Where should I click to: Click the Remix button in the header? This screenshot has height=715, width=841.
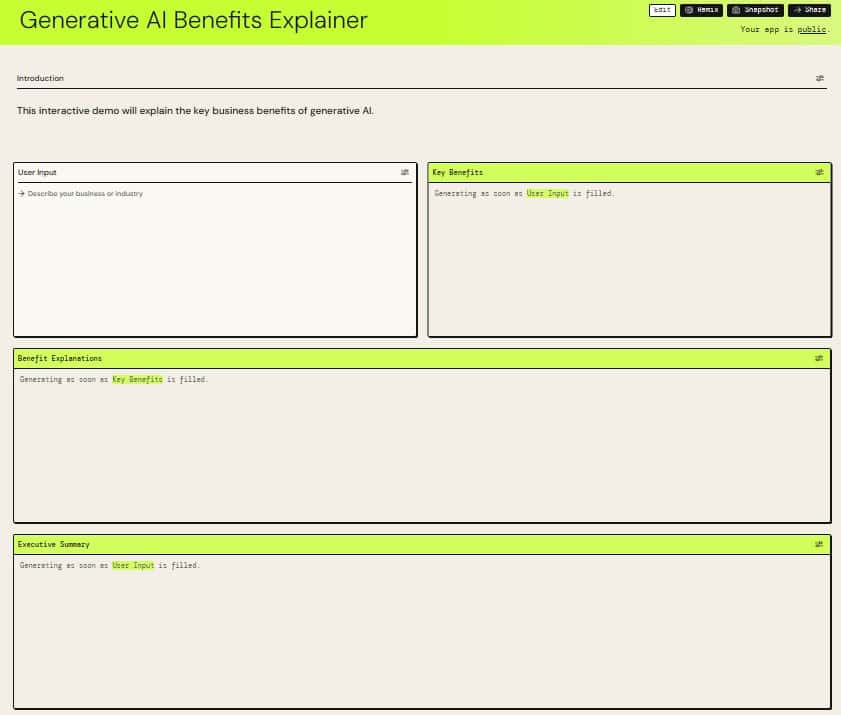click(x=701, y=10)
